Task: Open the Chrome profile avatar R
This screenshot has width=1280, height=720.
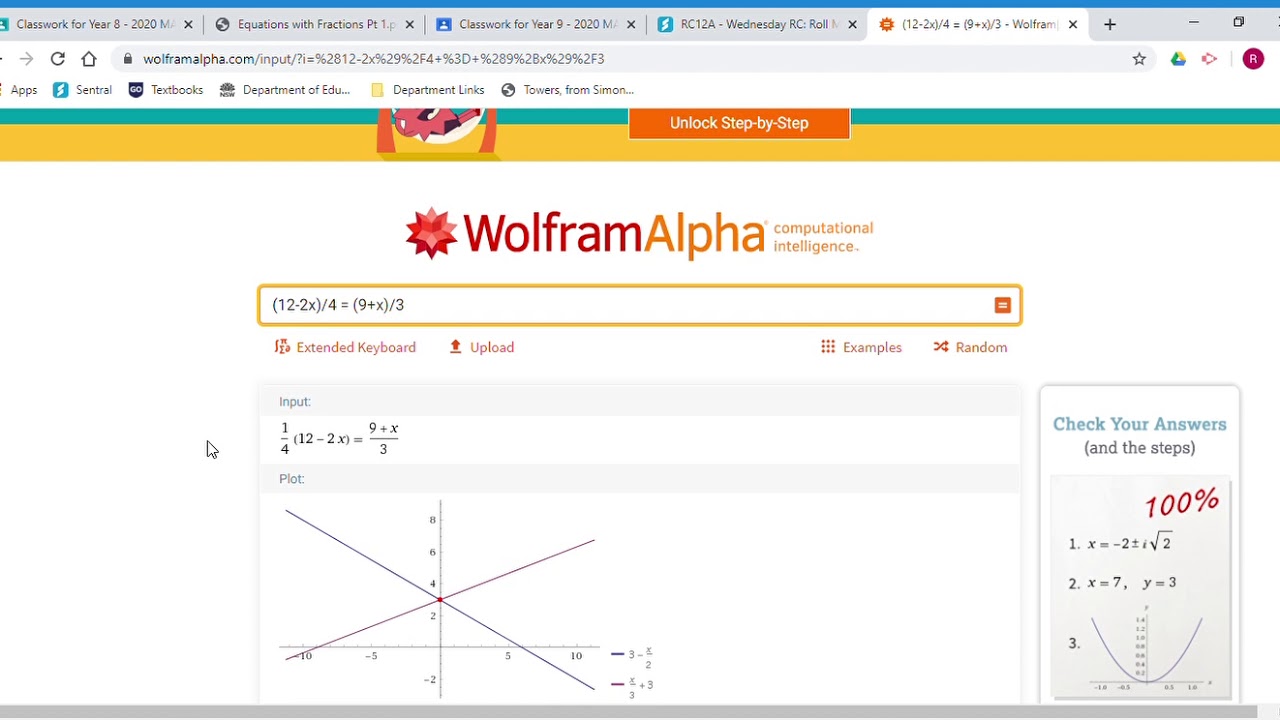Action: (1253, 59)
